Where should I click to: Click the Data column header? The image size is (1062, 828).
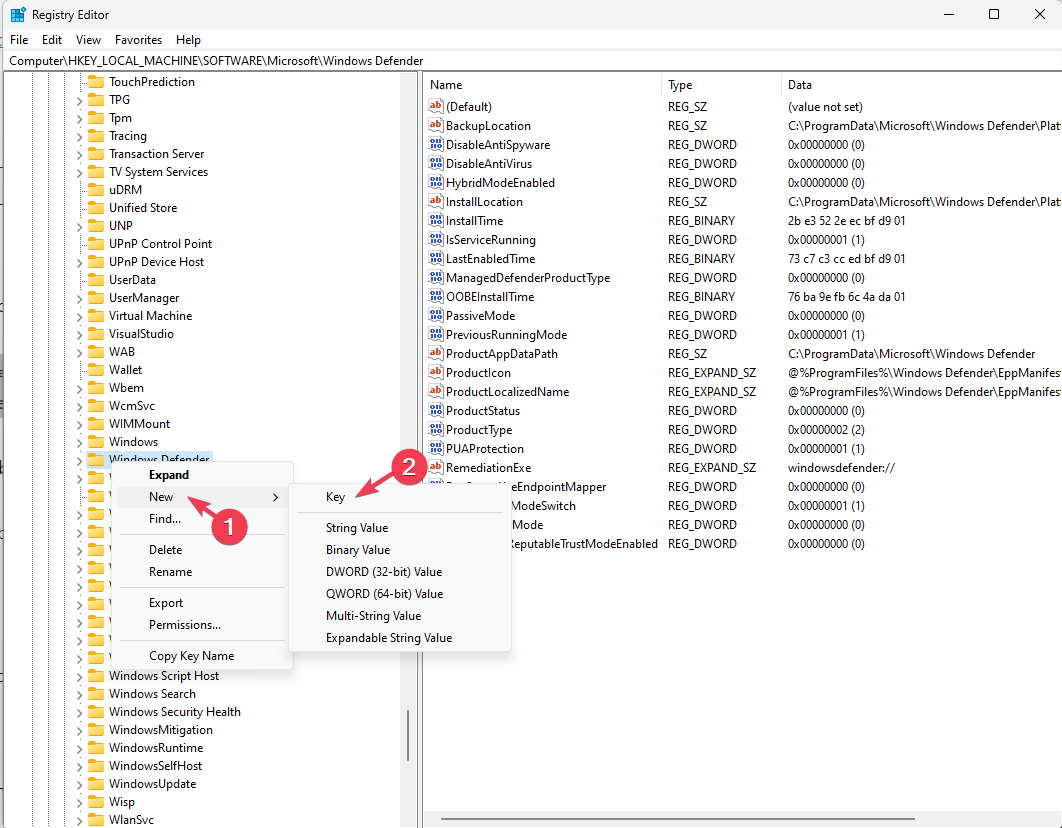click(x=922, y=85)
